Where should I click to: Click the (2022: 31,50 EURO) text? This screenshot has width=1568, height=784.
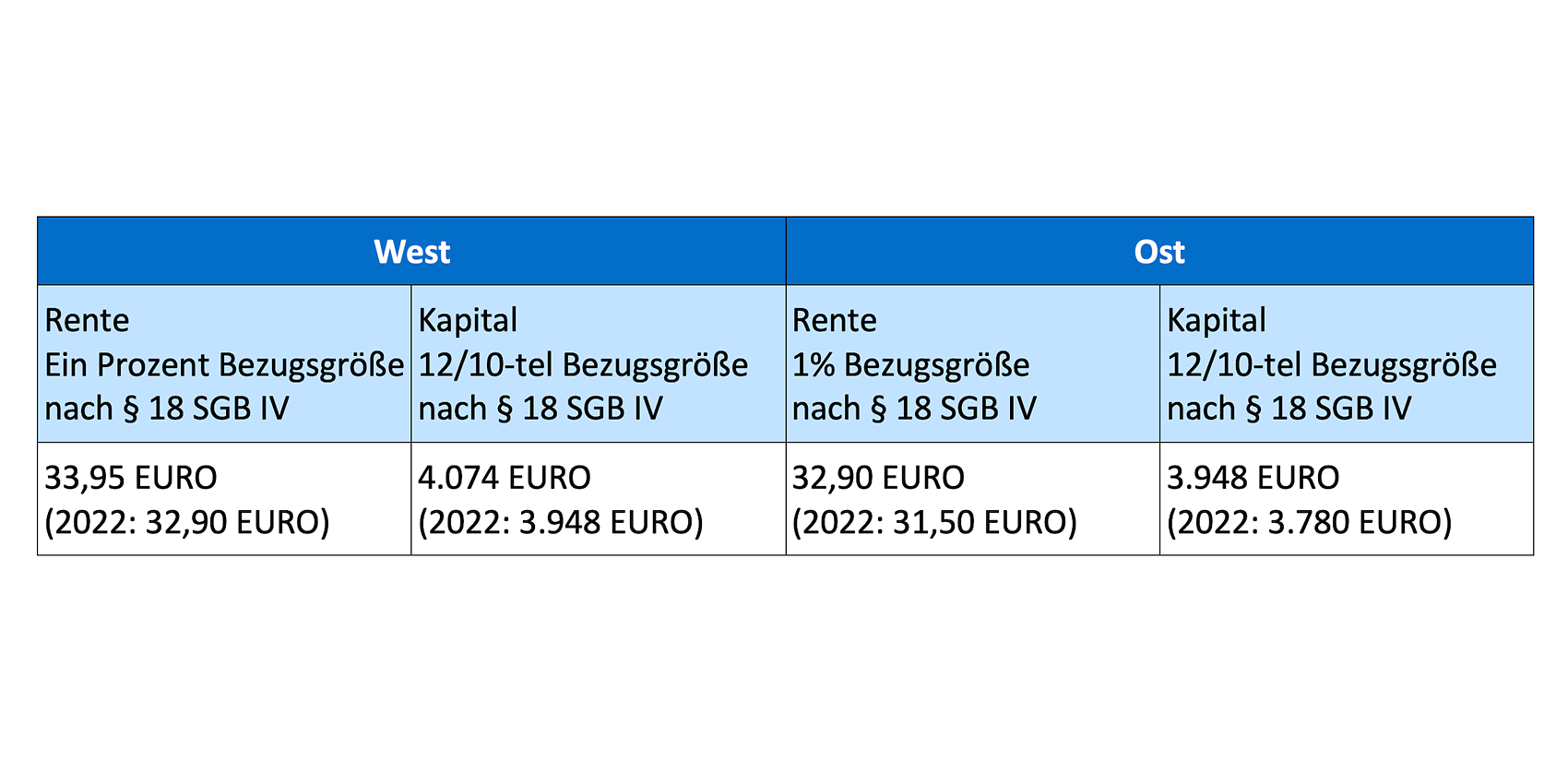934,522
